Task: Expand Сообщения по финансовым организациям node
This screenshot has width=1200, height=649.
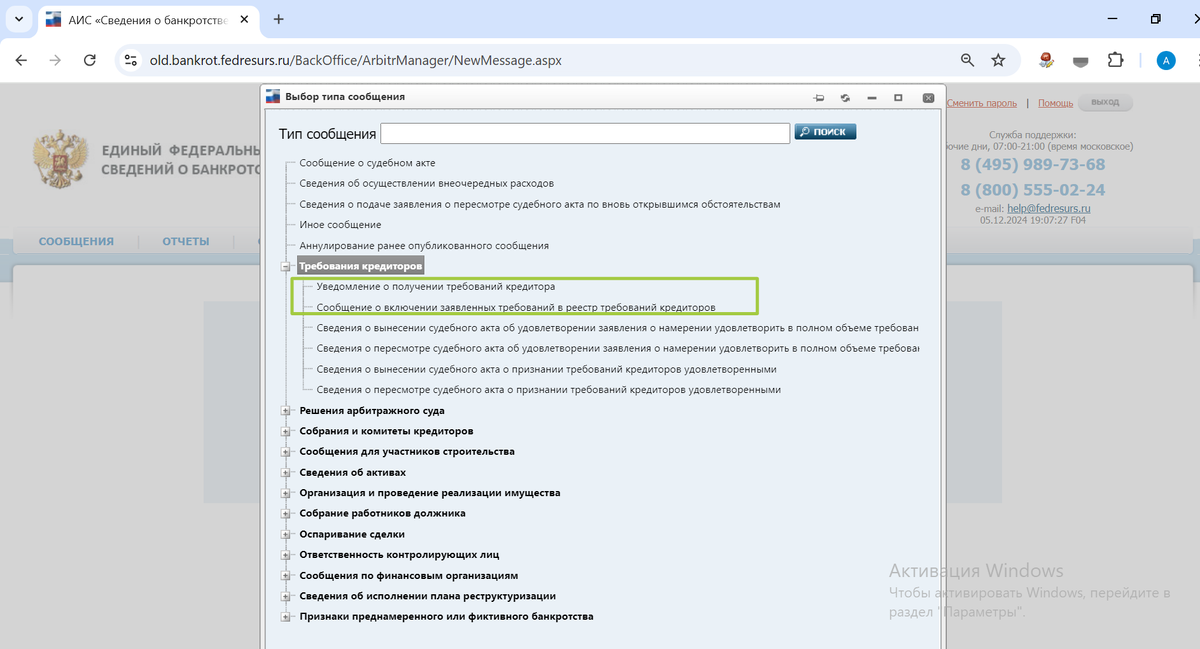Action: (x=285, y=576)
